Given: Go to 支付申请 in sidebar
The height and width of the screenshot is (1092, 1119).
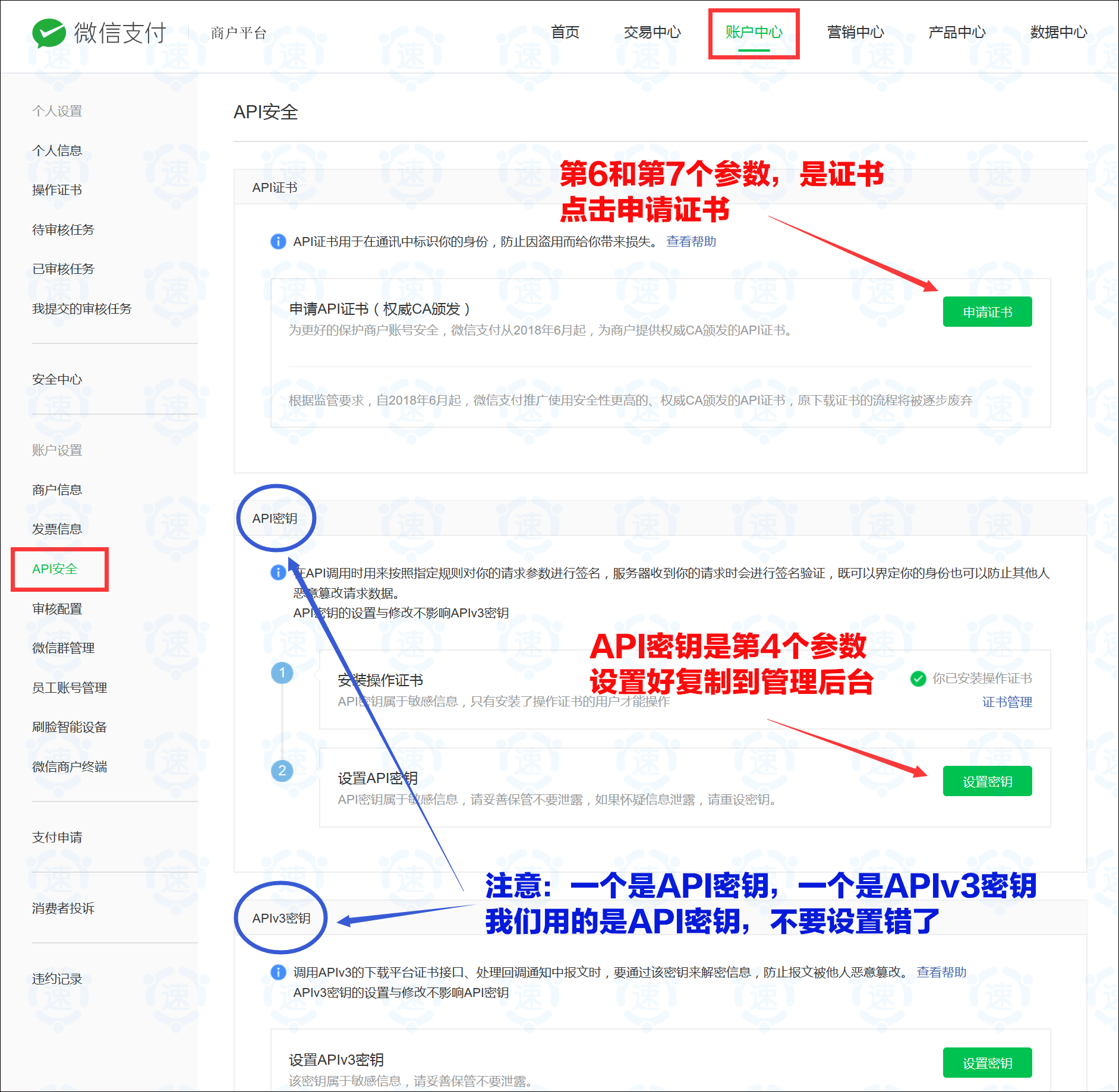Looking at the screenshot, I should click(x=57, y=838).
